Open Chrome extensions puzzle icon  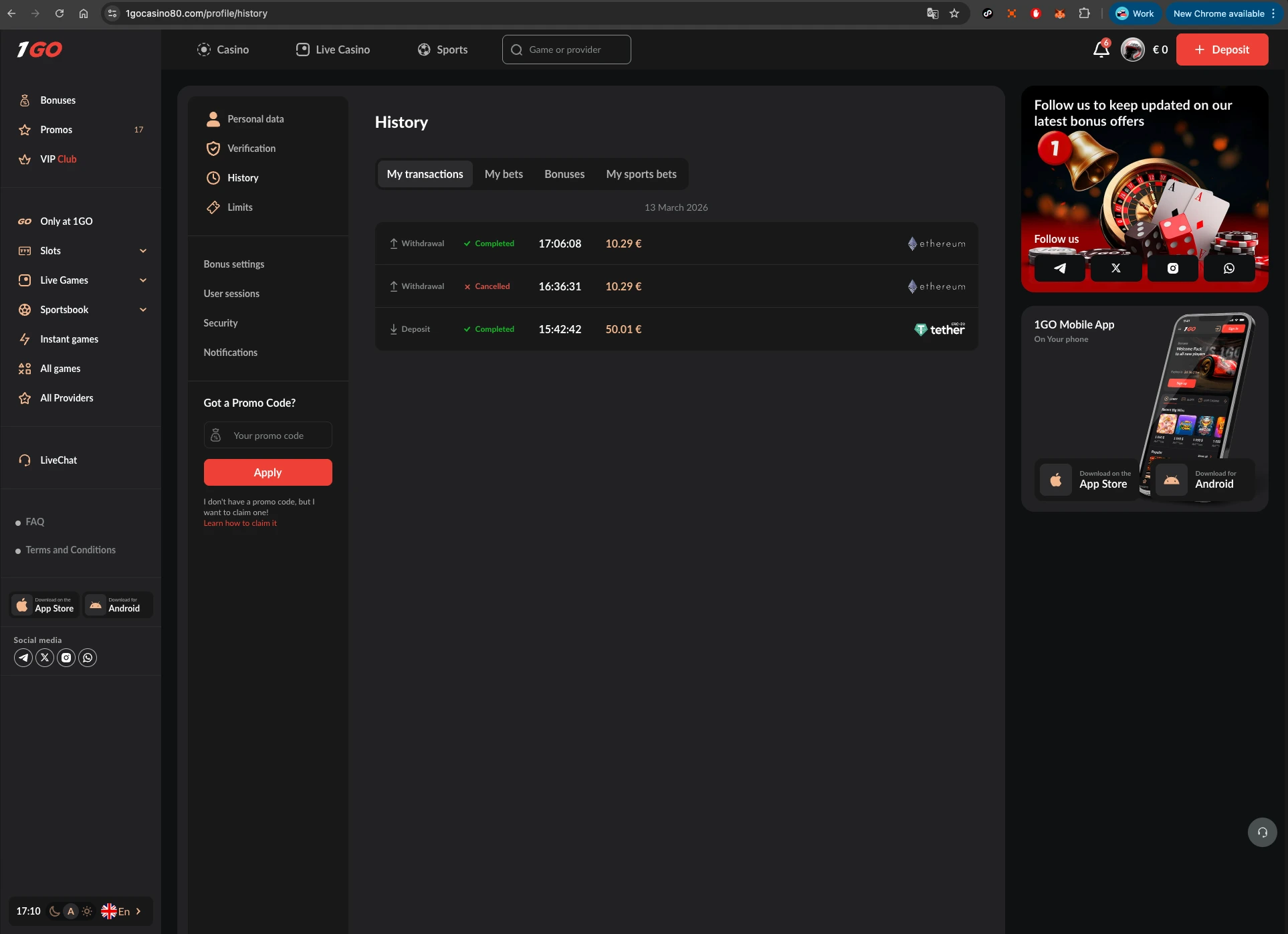tap(1085, 13)
